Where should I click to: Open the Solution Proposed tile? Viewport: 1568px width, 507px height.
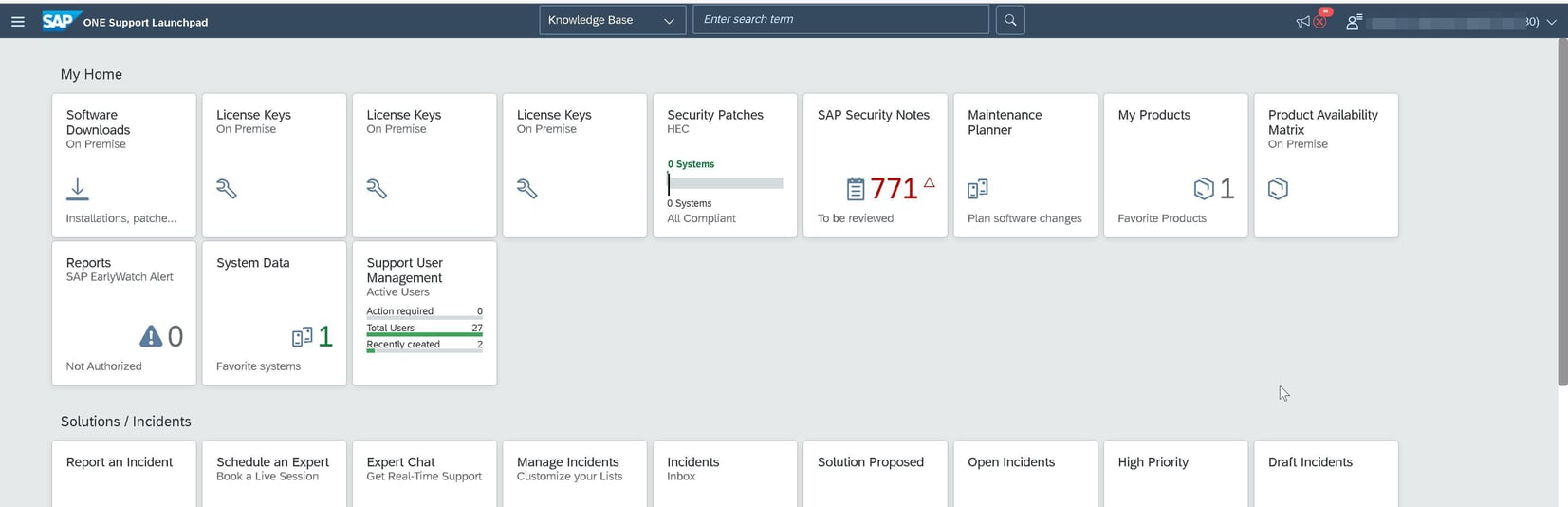point(875,474)
